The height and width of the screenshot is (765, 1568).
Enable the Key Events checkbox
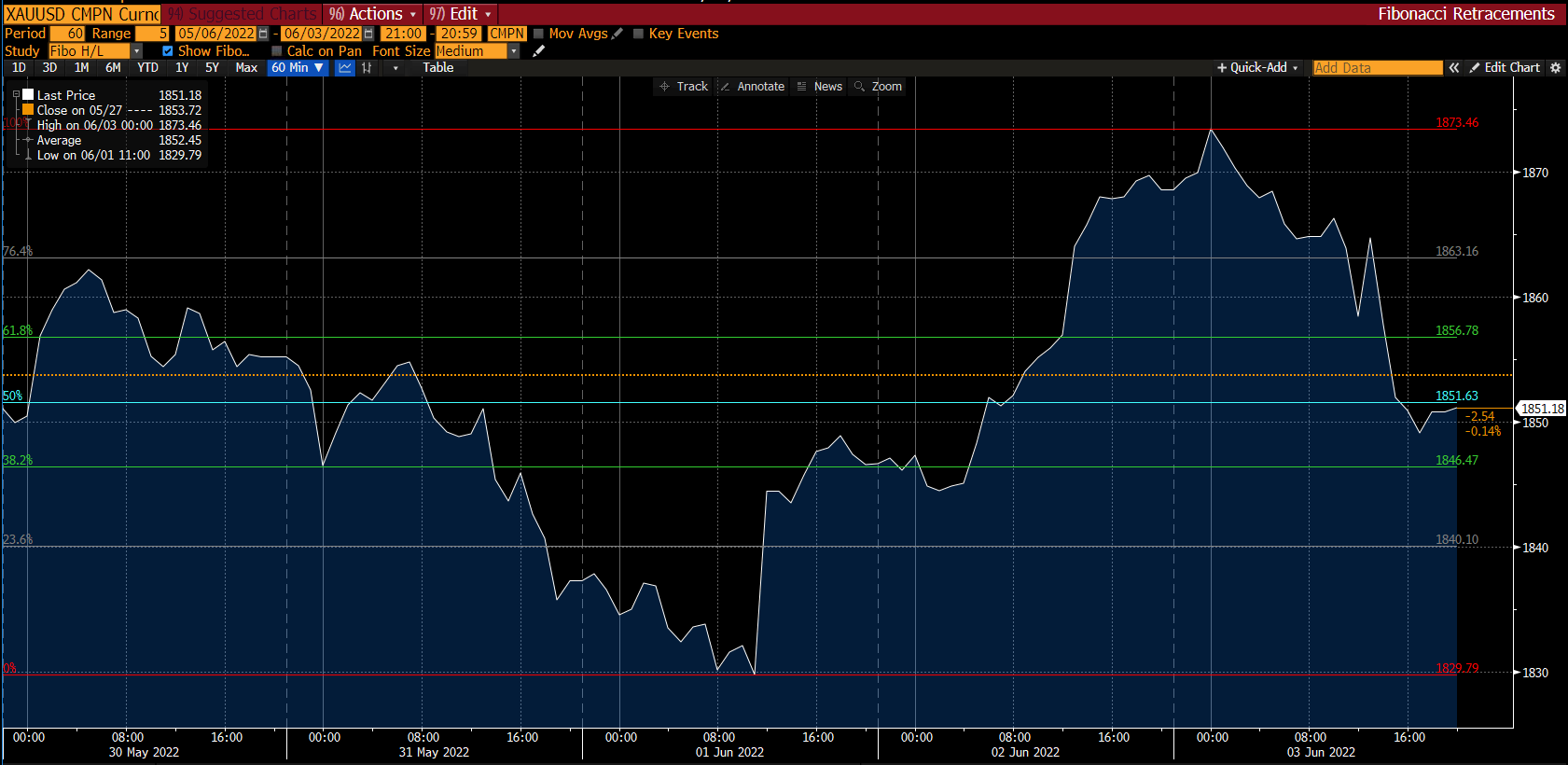[x=639, y=34]
